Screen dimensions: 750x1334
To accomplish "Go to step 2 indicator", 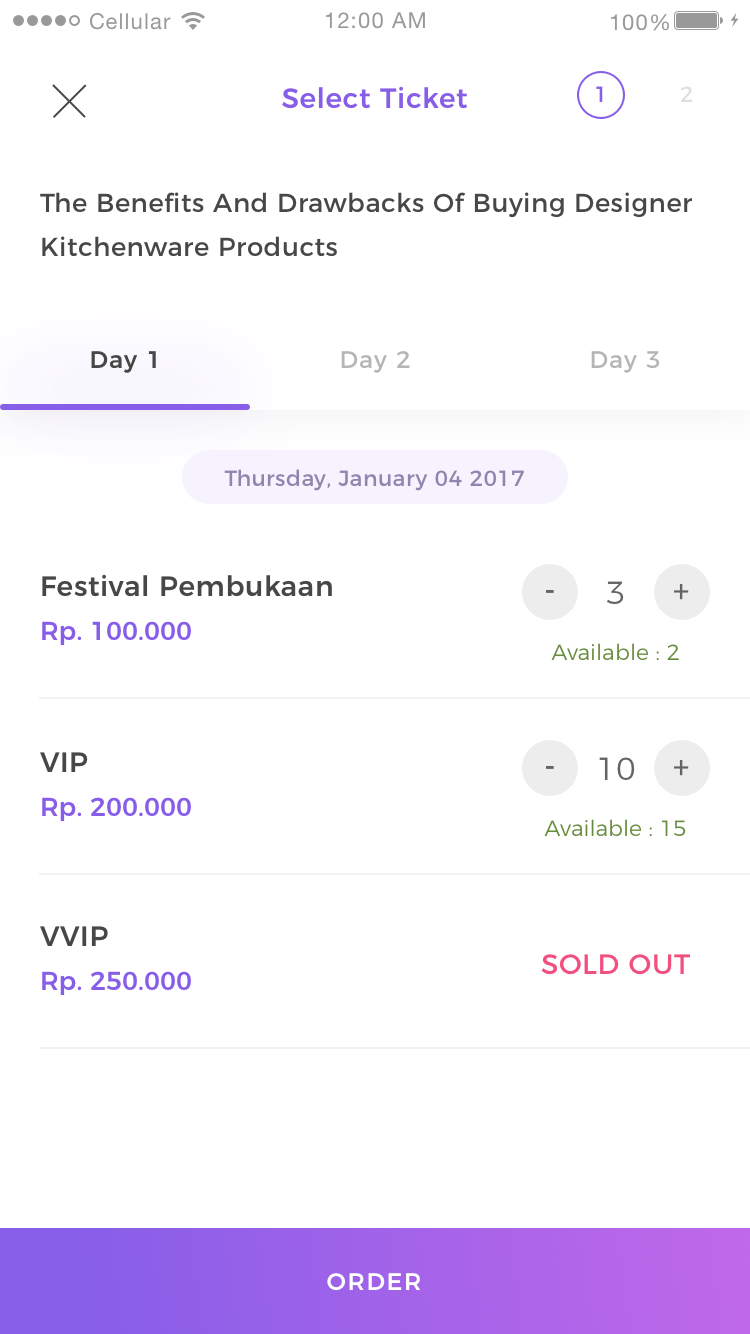I will [x=686, y=96].
